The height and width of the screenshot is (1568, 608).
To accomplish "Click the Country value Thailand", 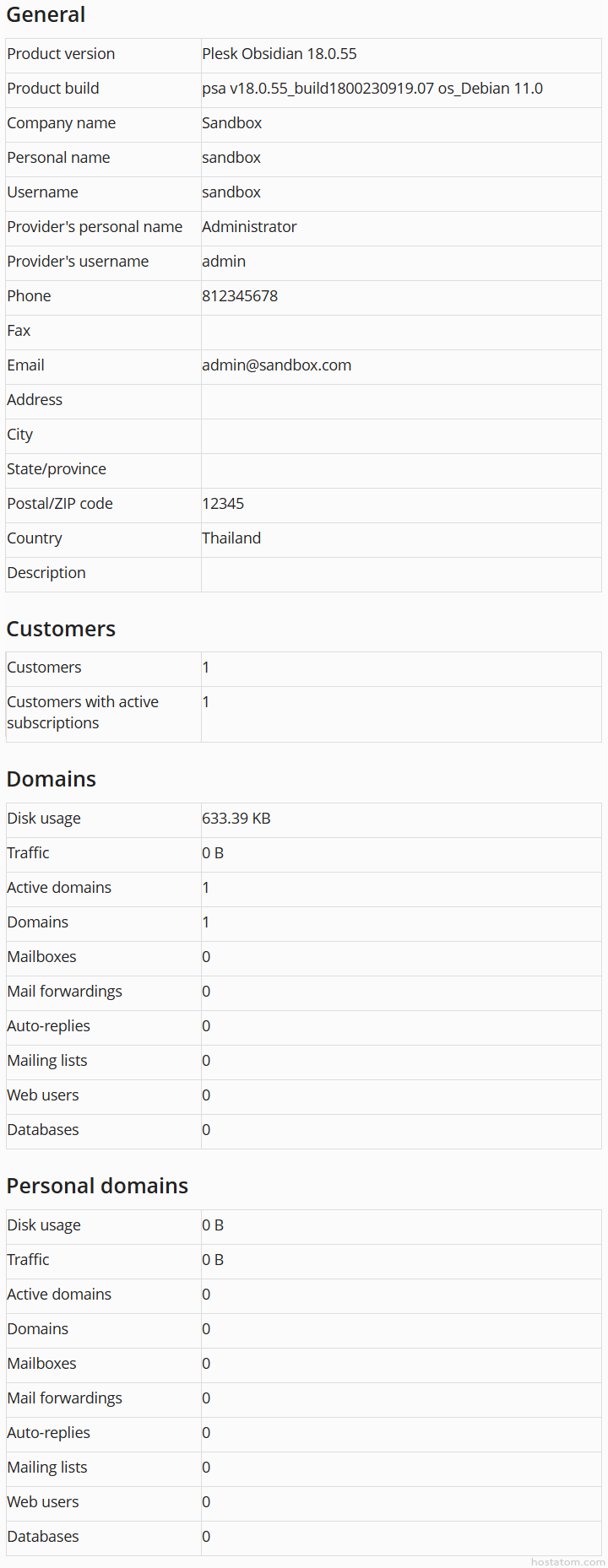I will [231, 538].
